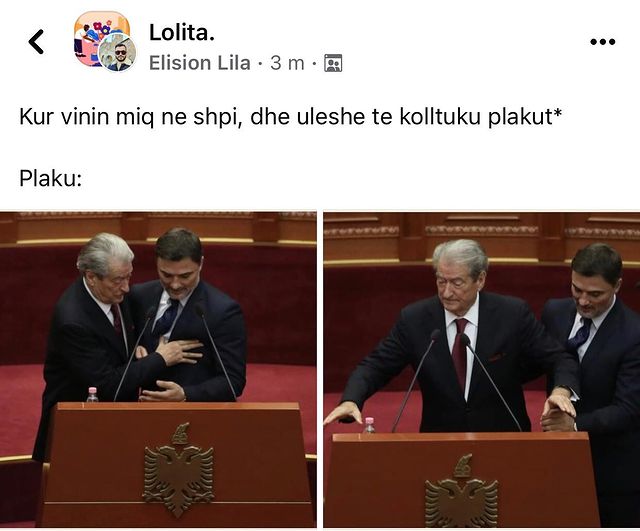
Task: Tap the red tie in right photo
Action: [x=460, y=354]
